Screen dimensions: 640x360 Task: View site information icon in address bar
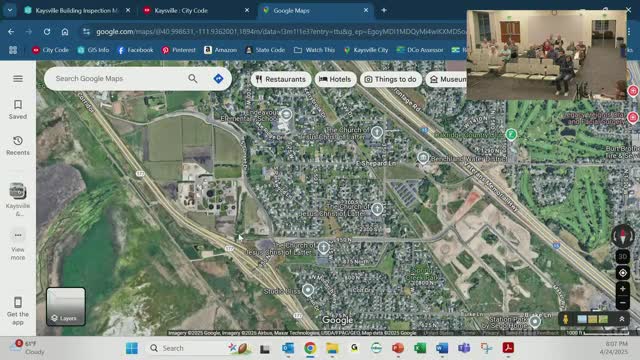tap(86, 31)
